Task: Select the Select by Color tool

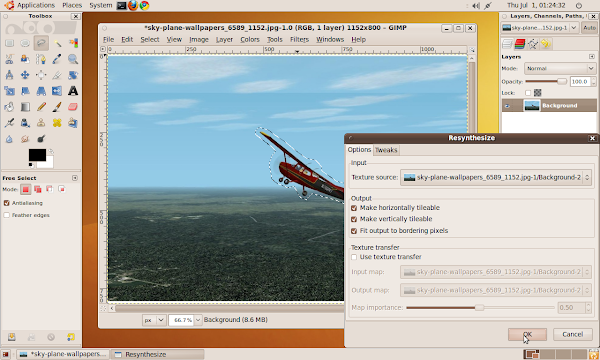Action: [73, 43]
